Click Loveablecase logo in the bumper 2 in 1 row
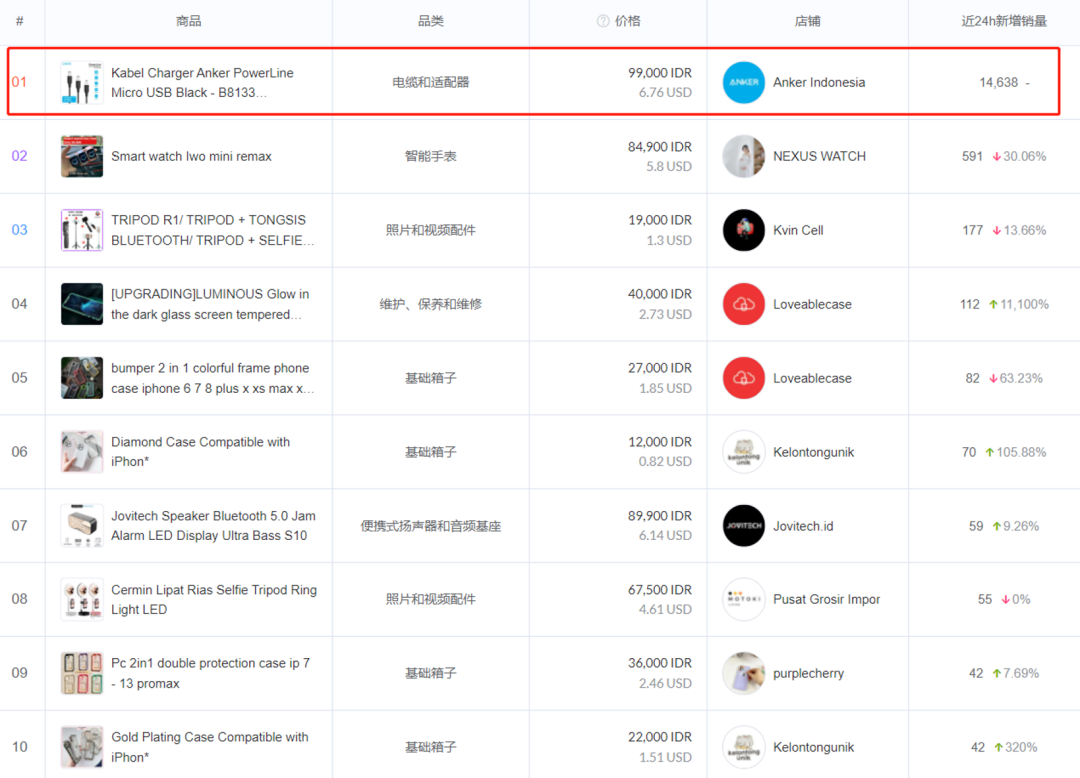Screen dimensions: 1080x778 [744, 378]
